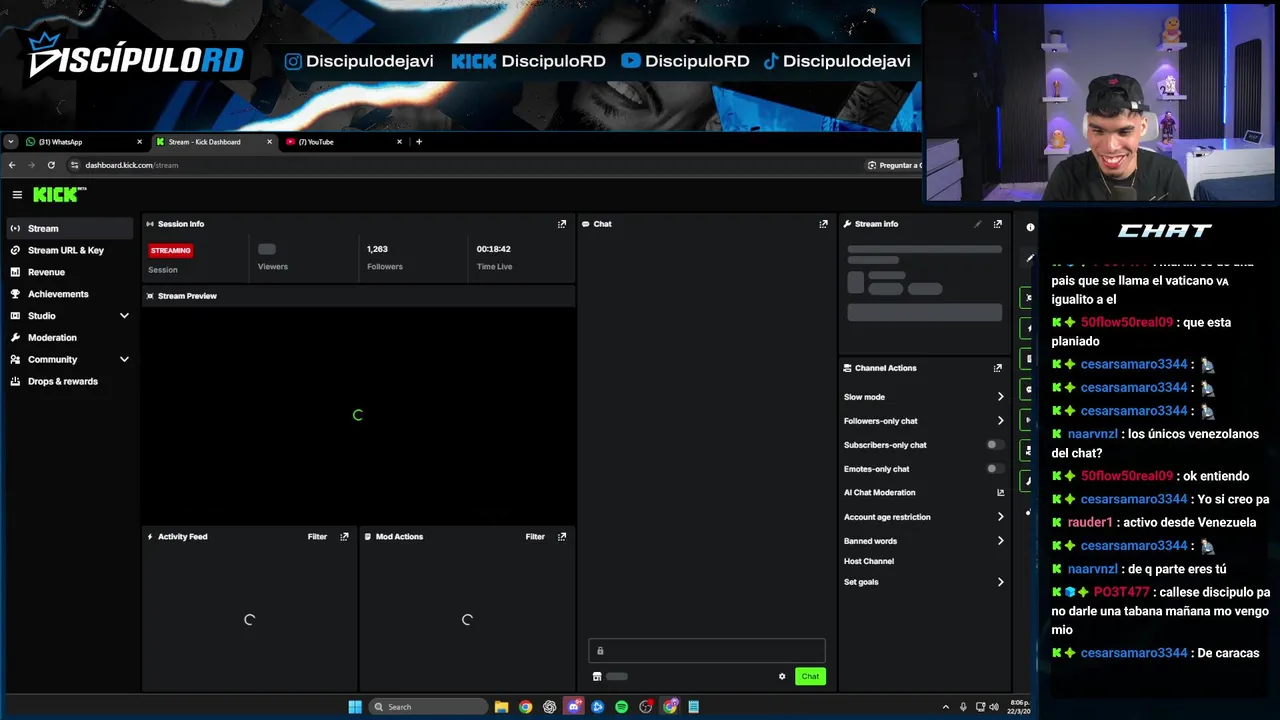Open Google Chrome from taskbar
1280x720 pixels.
526,707
